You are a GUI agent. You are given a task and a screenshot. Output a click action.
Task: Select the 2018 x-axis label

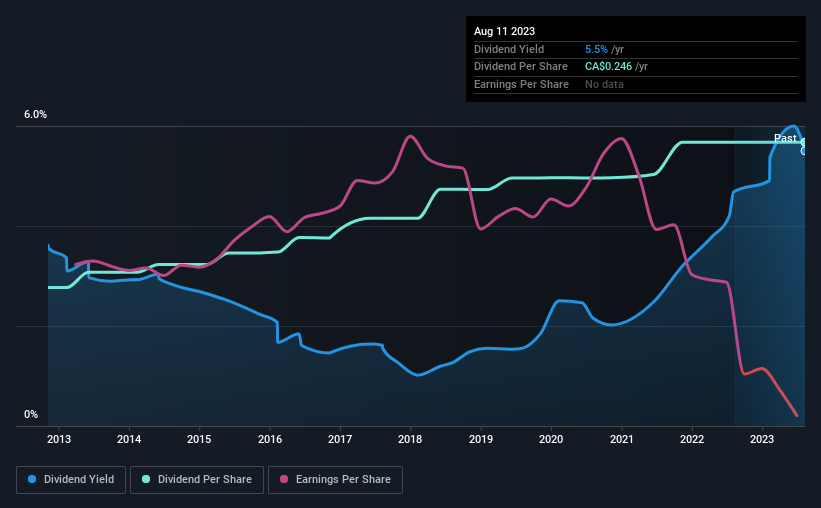410,439
